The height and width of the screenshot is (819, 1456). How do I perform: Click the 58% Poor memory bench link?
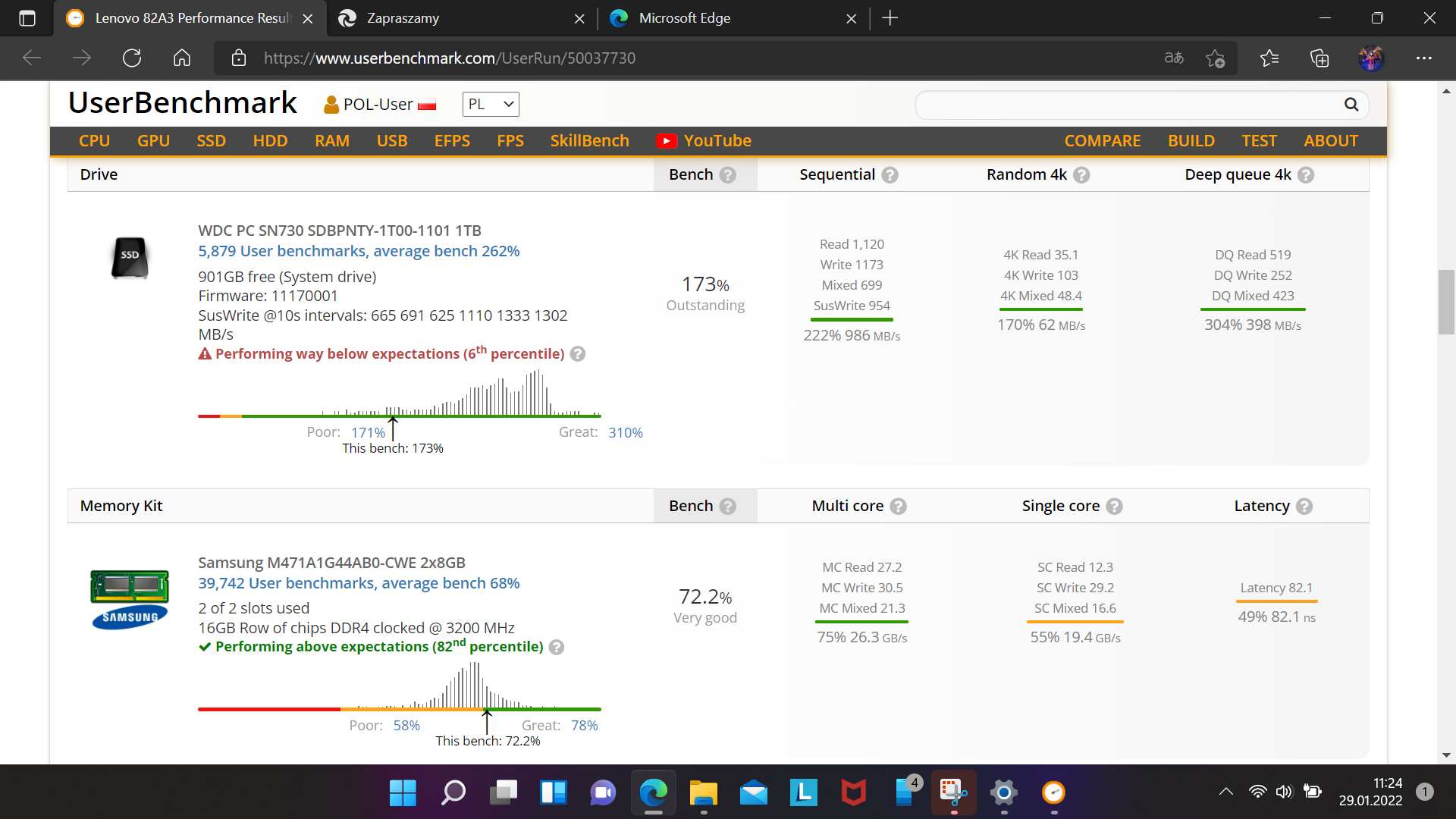click(x=406, y=725)
